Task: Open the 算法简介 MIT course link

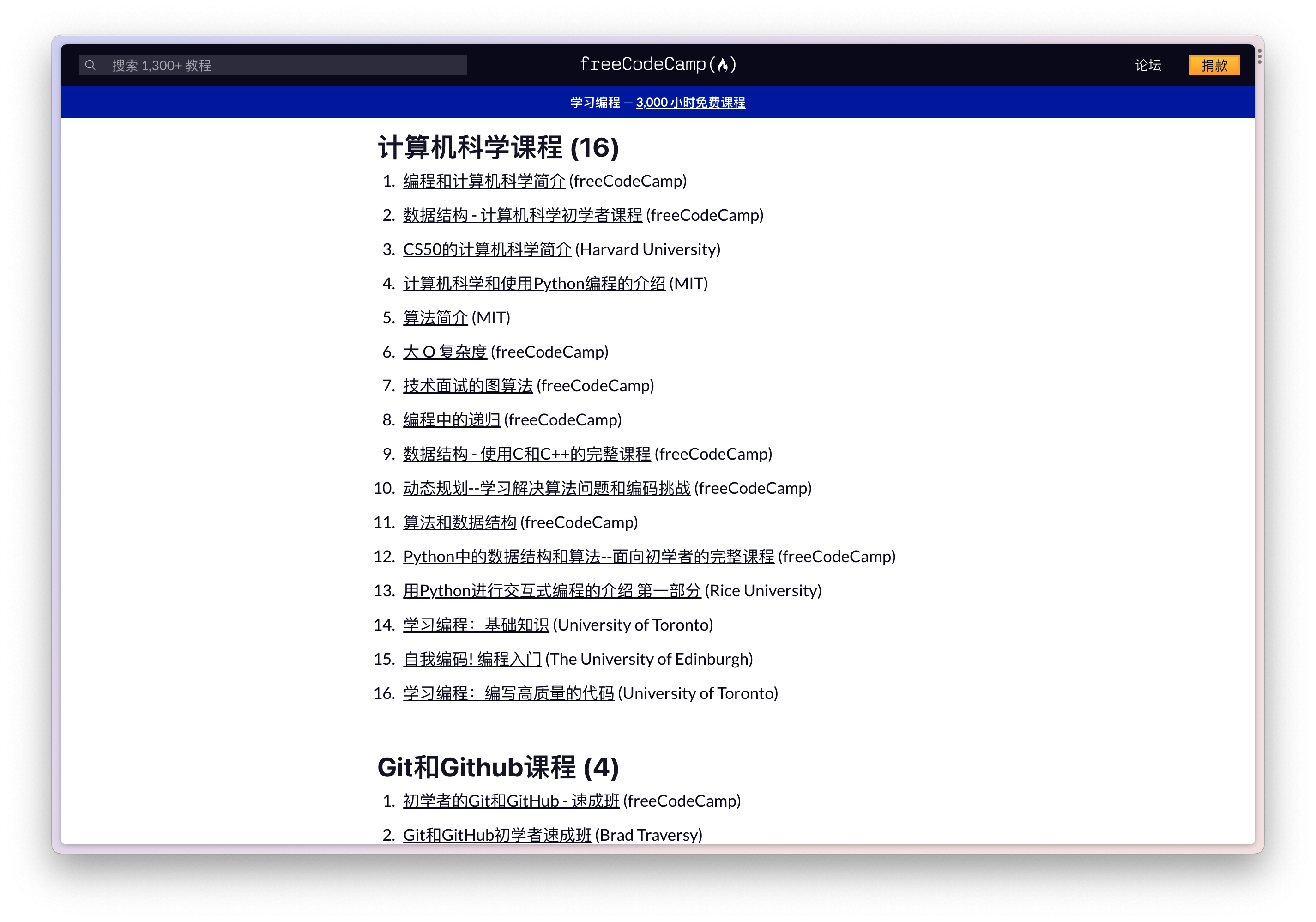Action: coord(435,318)
